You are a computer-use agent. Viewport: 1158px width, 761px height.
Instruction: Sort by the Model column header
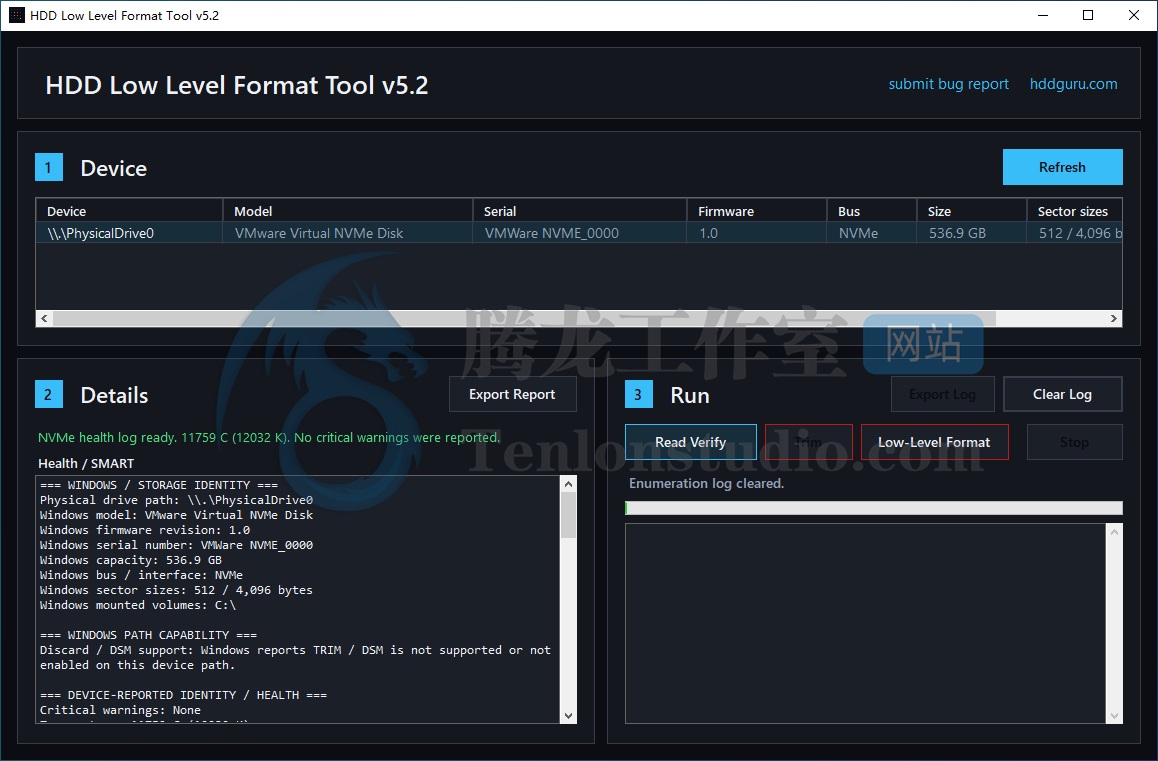(346, 211)
